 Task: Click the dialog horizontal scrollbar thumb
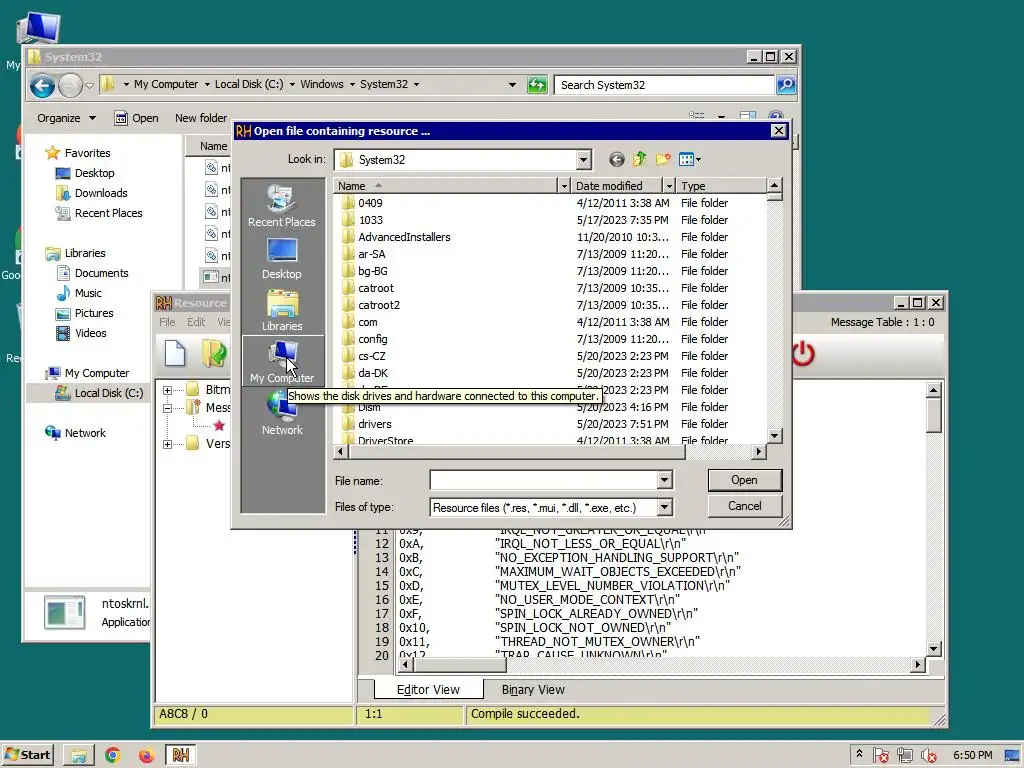click(517, 451)
